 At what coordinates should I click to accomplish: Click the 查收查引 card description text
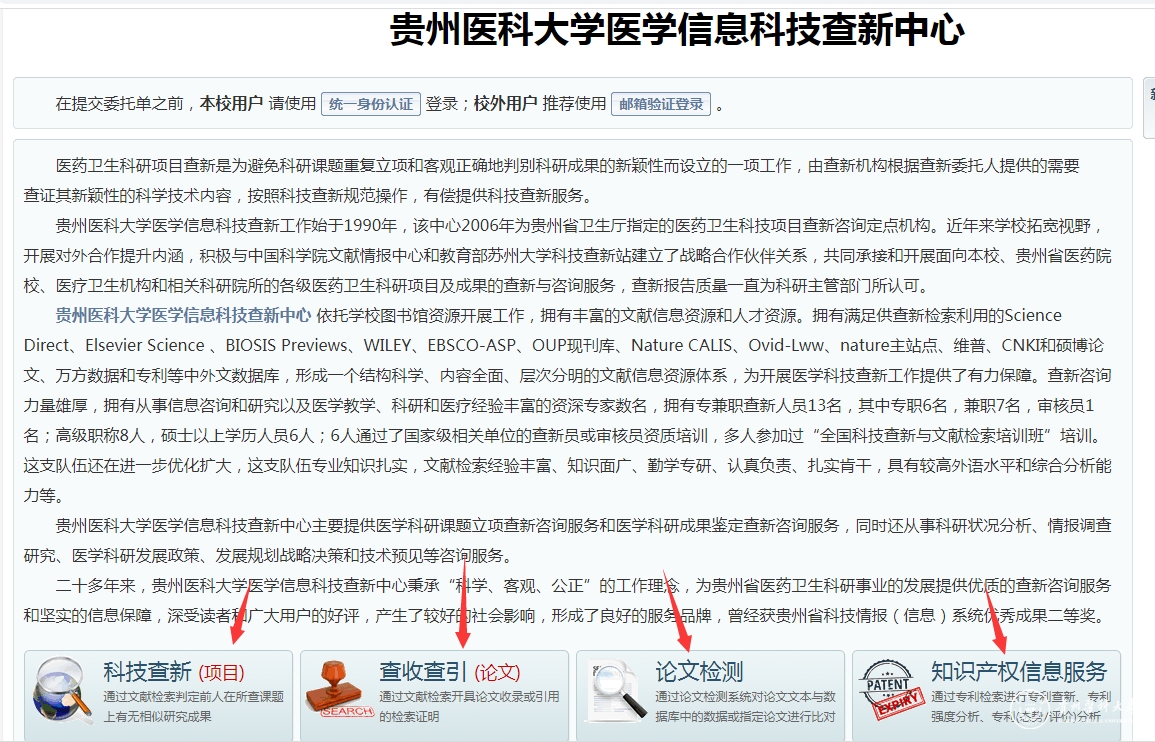click(469, 706)
